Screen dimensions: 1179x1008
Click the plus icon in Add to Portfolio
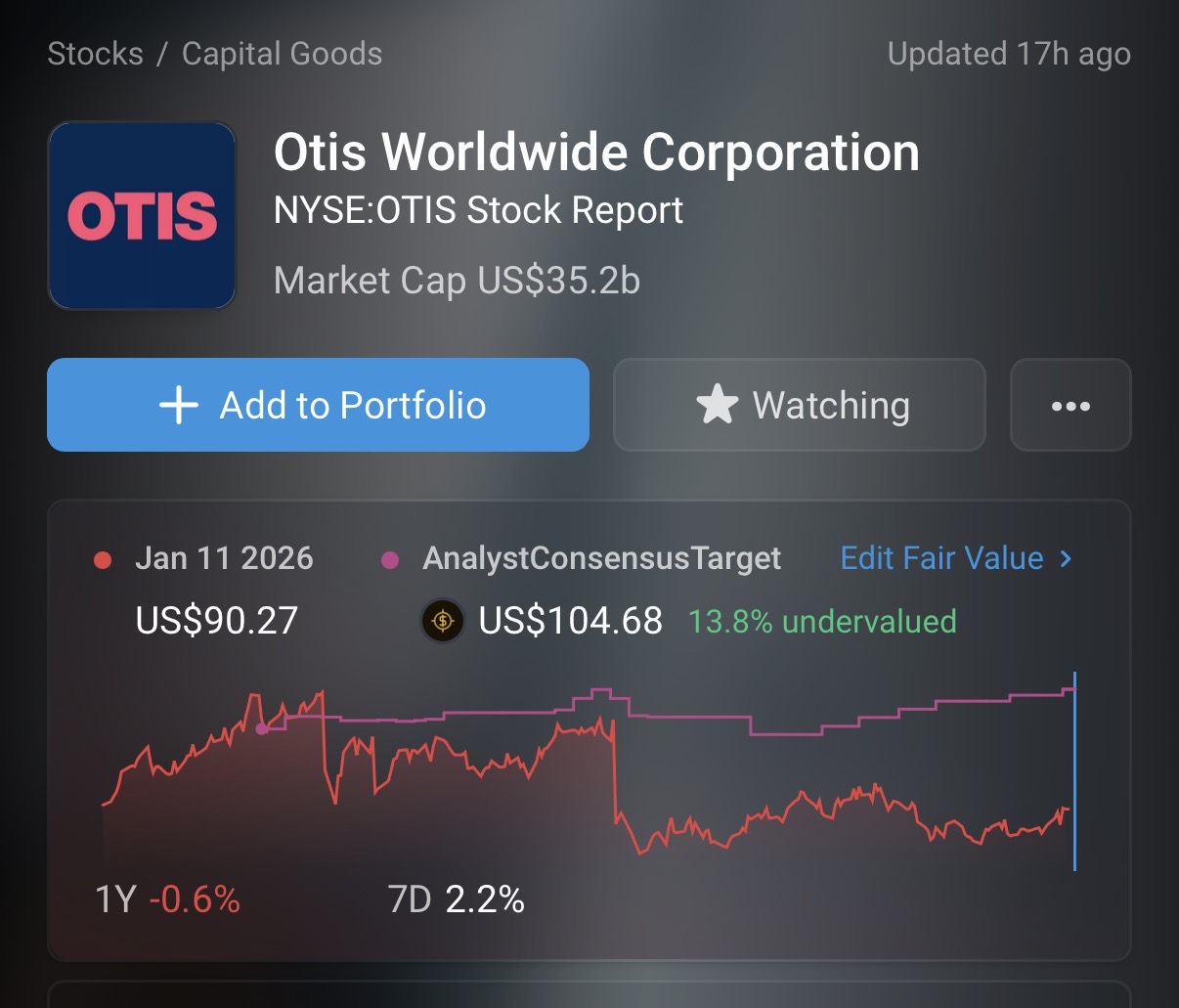coord(179,405)
